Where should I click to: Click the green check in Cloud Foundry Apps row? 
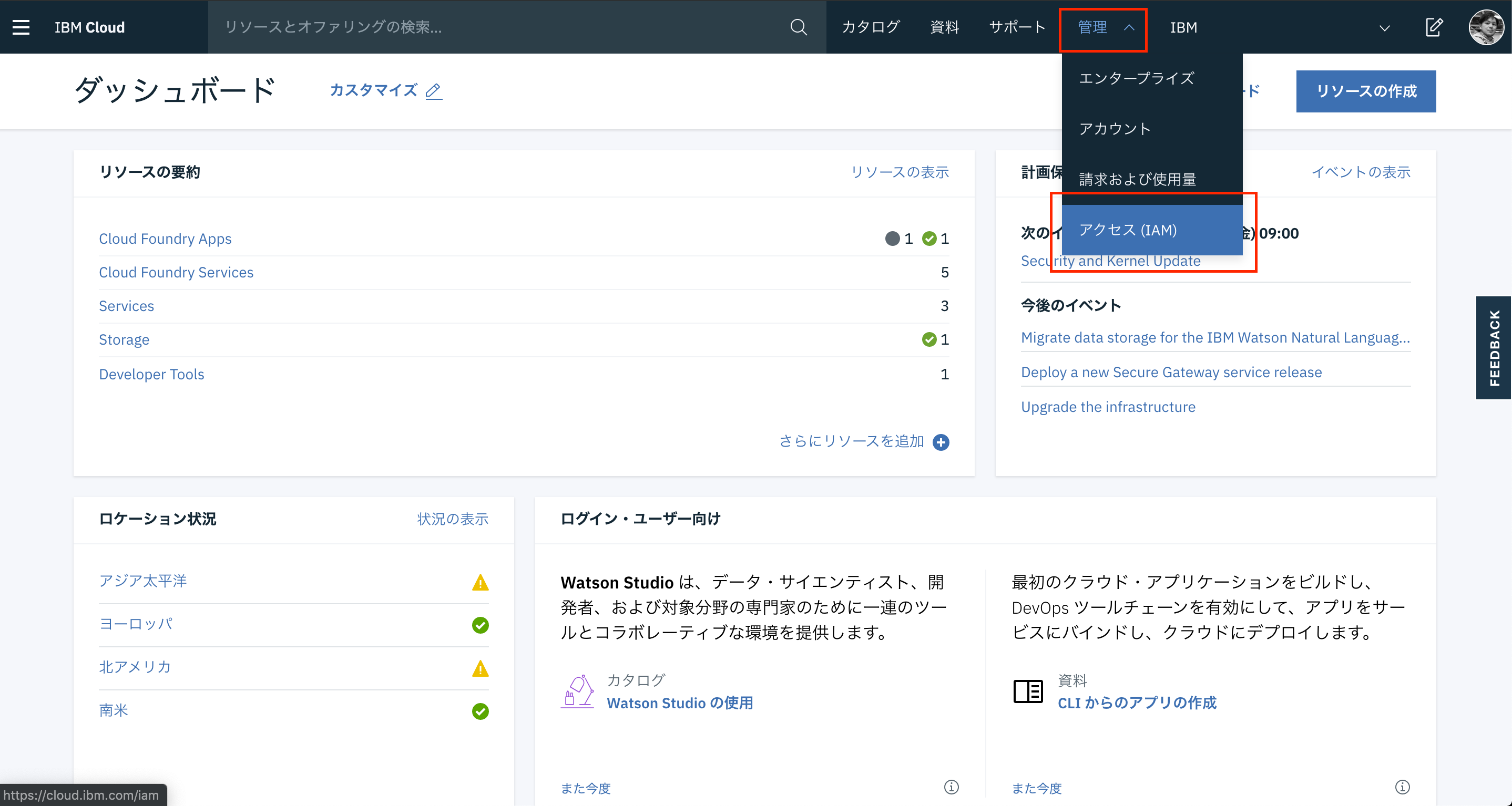[x=929, y=238]
